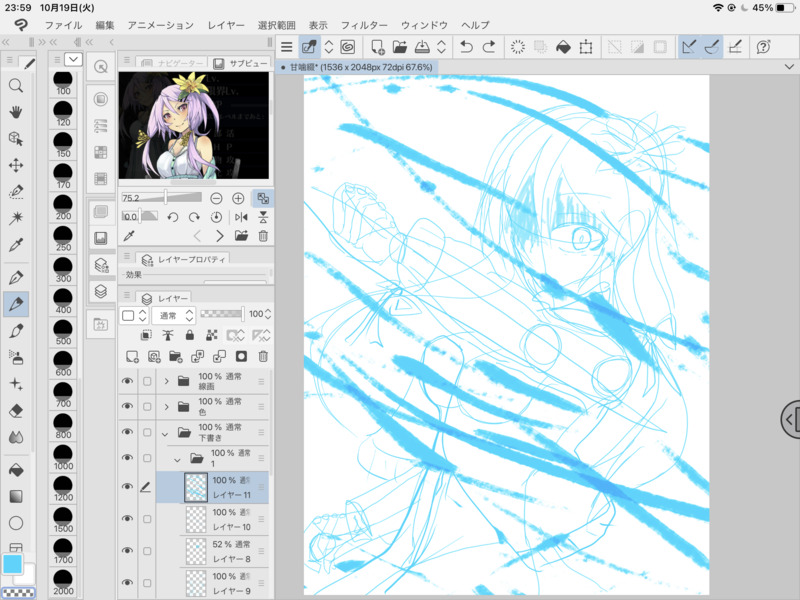This screenshot has height=600, width=800.
Task: Select the Hand move tool
Action: click(x=16, y=112)
